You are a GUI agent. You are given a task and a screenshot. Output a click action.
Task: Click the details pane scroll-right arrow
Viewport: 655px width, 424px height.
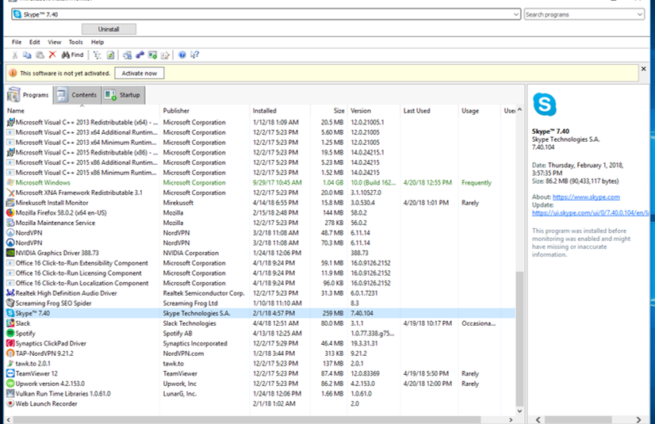click(x=638, y=419)
